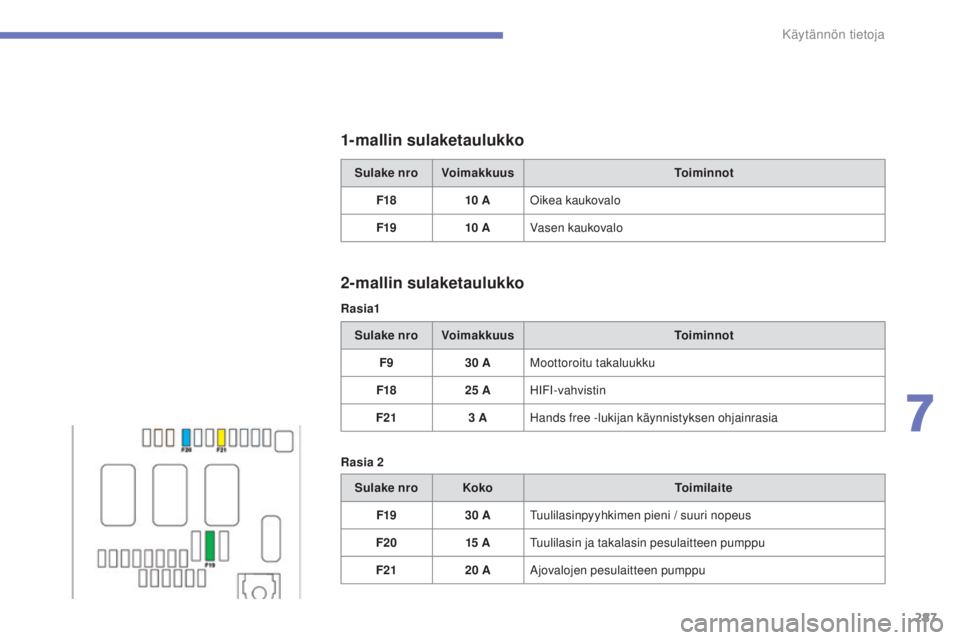Select F18 in the Oikea kaukovalo row

coord(386,200)
